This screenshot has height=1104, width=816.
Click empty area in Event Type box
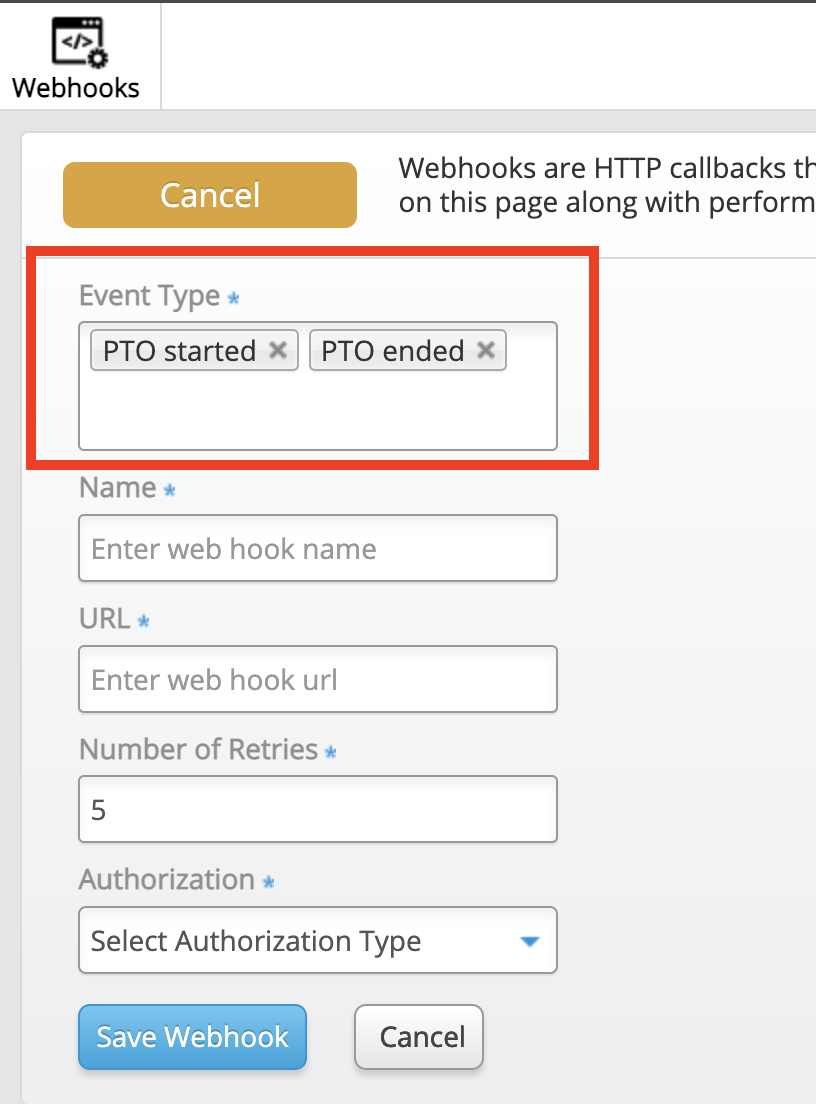318,412
